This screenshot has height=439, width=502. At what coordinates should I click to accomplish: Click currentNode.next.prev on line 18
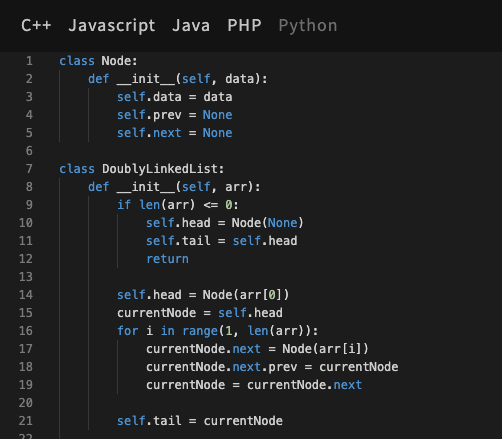221,367
